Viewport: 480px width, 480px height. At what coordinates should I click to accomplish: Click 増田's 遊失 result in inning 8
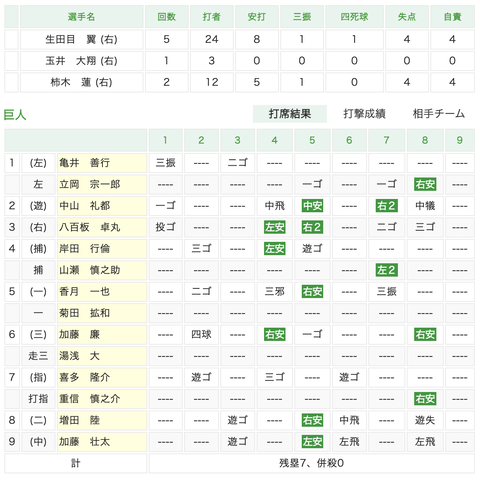pyautogui.click(x=425, y=420)
